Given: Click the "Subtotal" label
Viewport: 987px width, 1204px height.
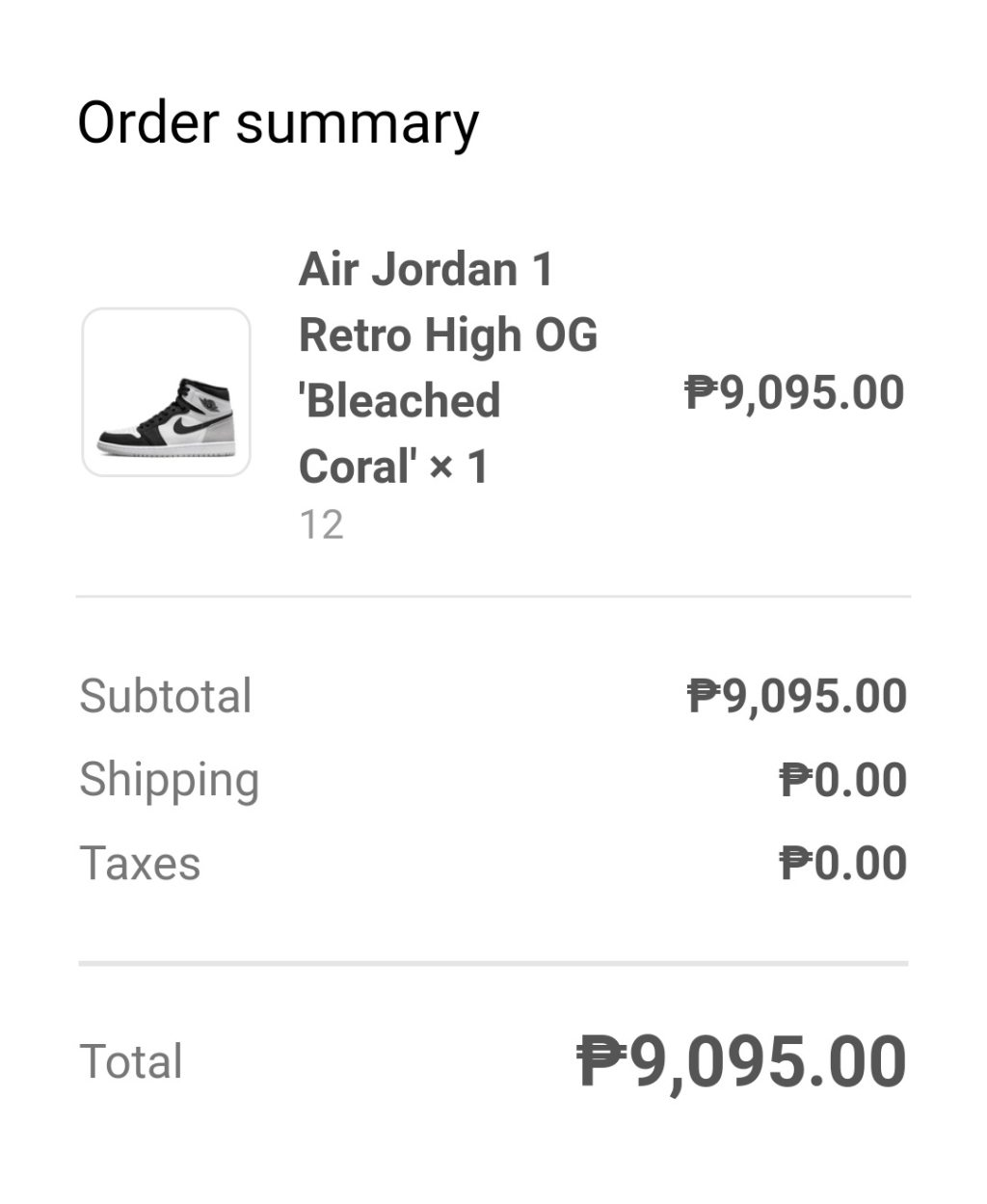Looking at the screenshot, I should [x=166, y=696].
